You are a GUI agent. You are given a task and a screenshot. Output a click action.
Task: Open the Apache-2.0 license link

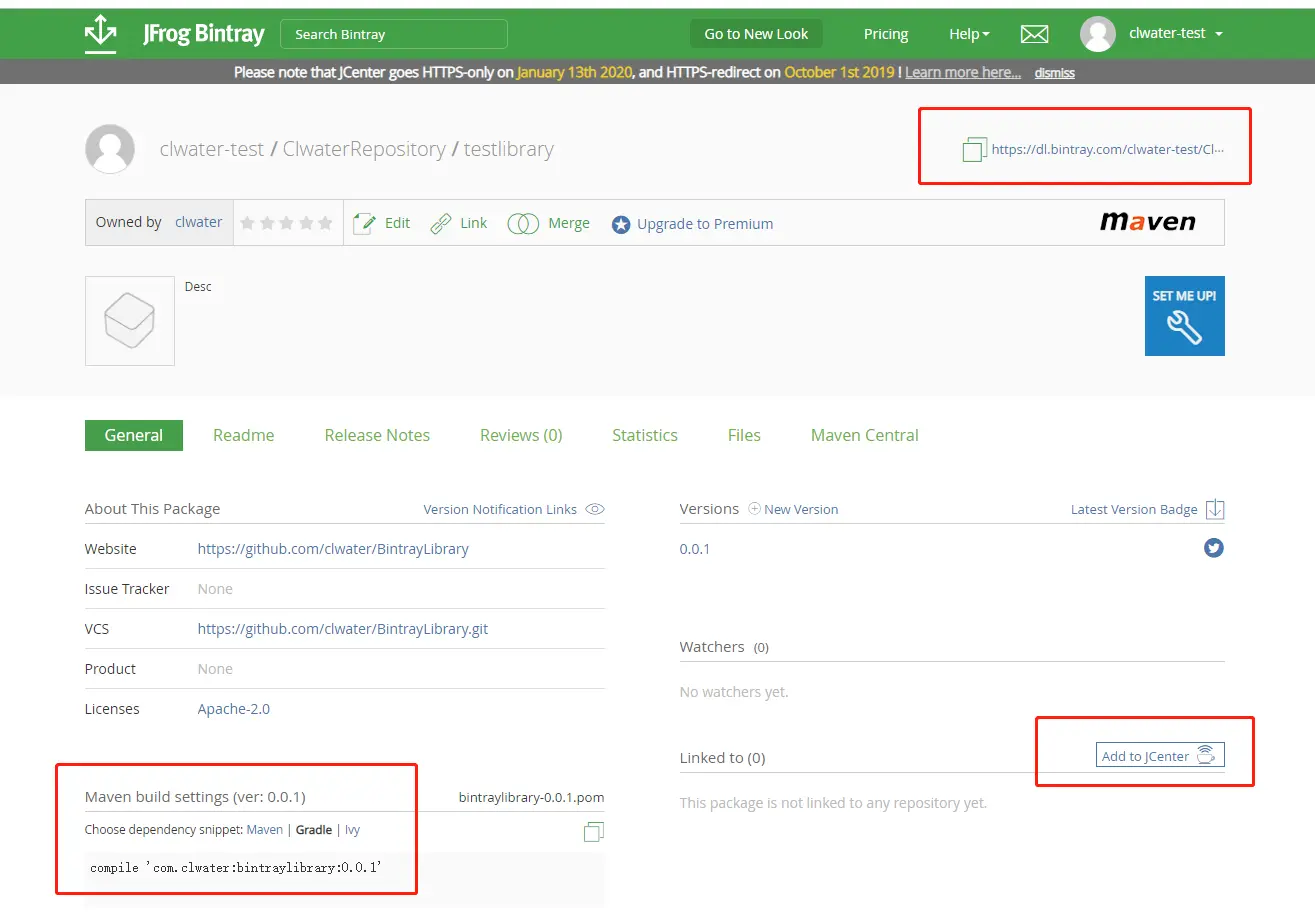(234, 709)
